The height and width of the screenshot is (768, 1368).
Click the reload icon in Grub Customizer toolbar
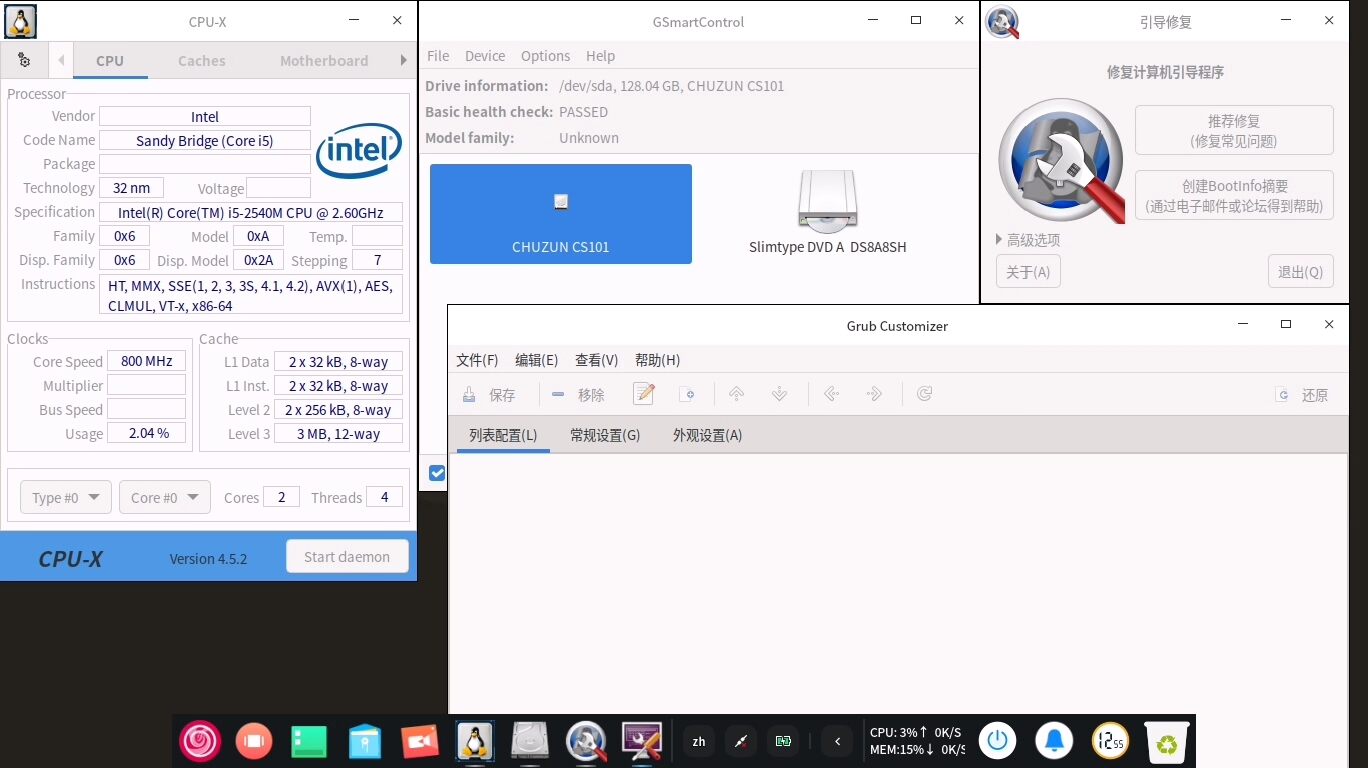pyautogui.click(x=924, y=395)
